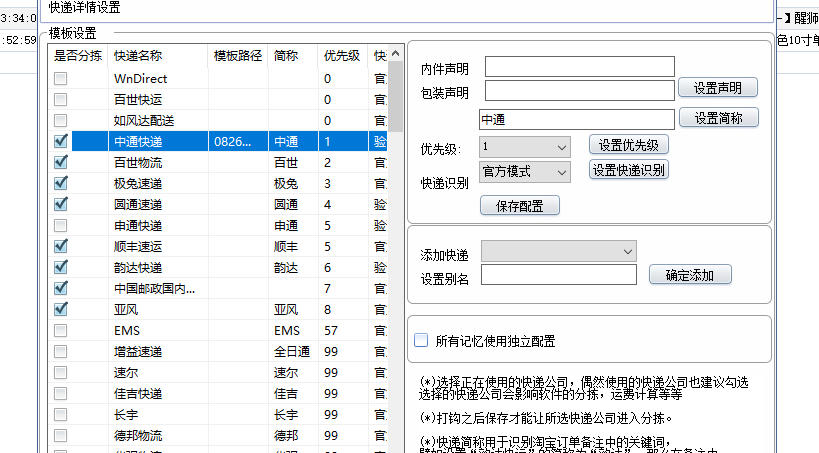This screenshot has height=453, width=819.
Task: Click 设置快递识别 button
Action: coord(628,170)
